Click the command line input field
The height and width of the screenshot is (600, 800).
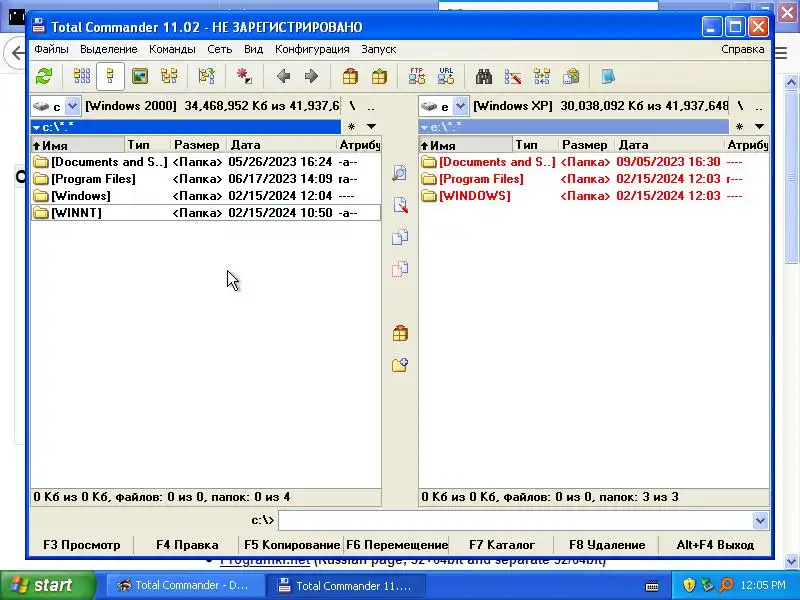tap(515, 520)
